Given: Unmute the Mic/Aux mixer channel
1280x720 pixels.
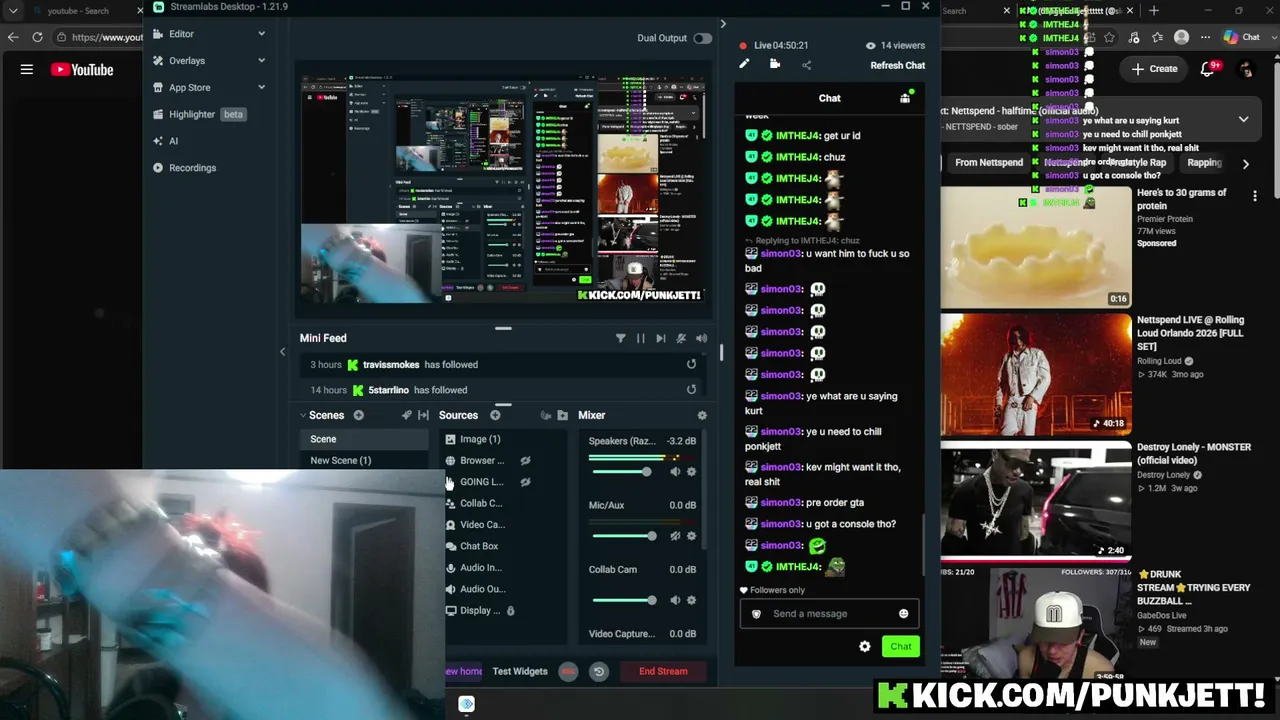Looking at the screenshot, I should pos(675,536).
